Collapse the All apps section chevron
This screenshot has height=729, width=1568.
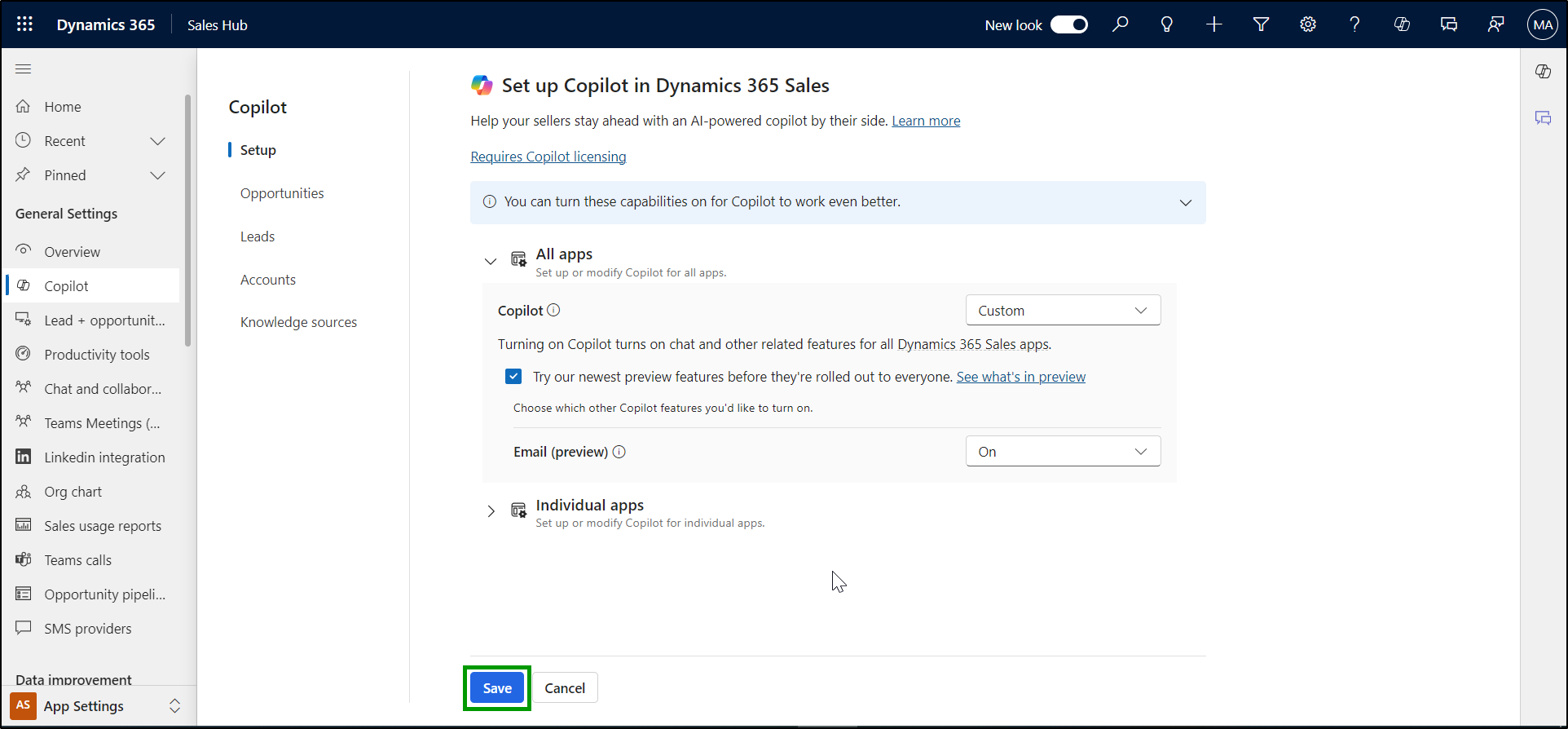pyautogui.click(x=491, y=261)
